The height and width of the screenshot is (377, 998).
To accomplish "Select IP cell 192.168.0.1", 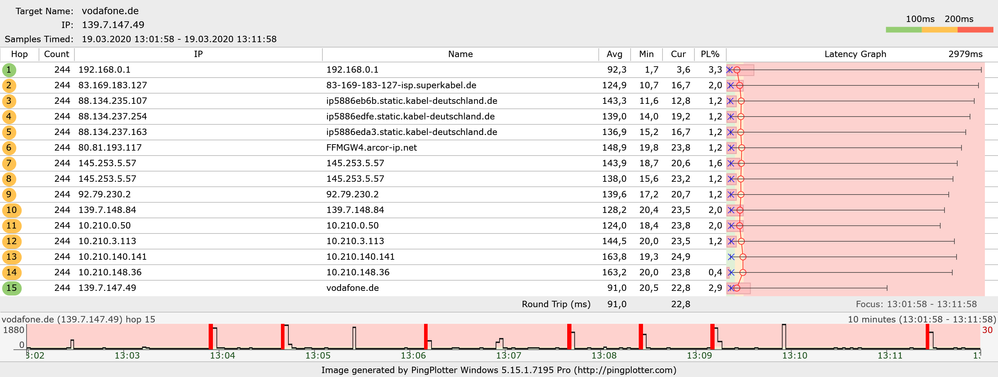I will [105, 70].
